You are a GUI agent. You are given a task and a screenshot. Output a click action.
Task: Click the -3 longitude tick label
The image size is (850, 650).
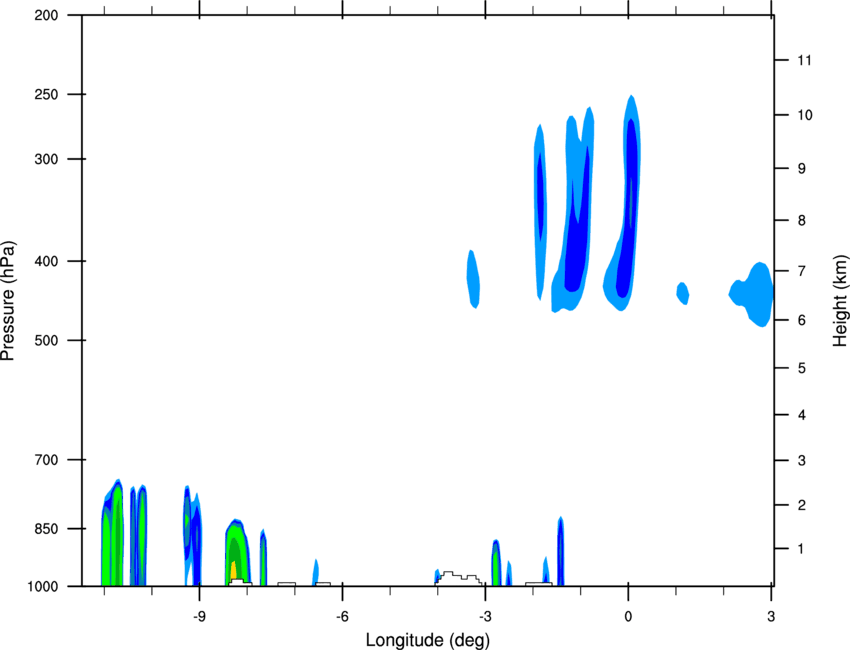[485, 616]
